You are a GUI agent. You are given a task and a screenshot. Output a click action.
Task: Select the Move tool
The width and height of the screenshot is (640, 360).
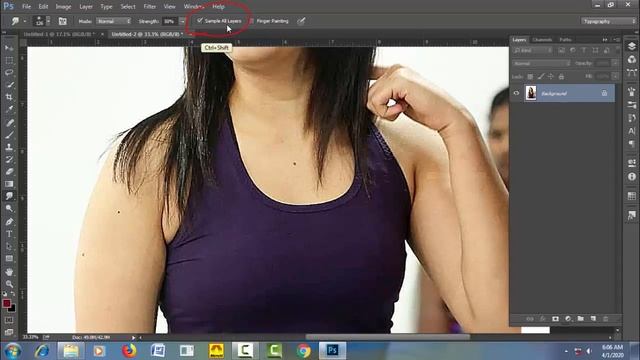9,48
